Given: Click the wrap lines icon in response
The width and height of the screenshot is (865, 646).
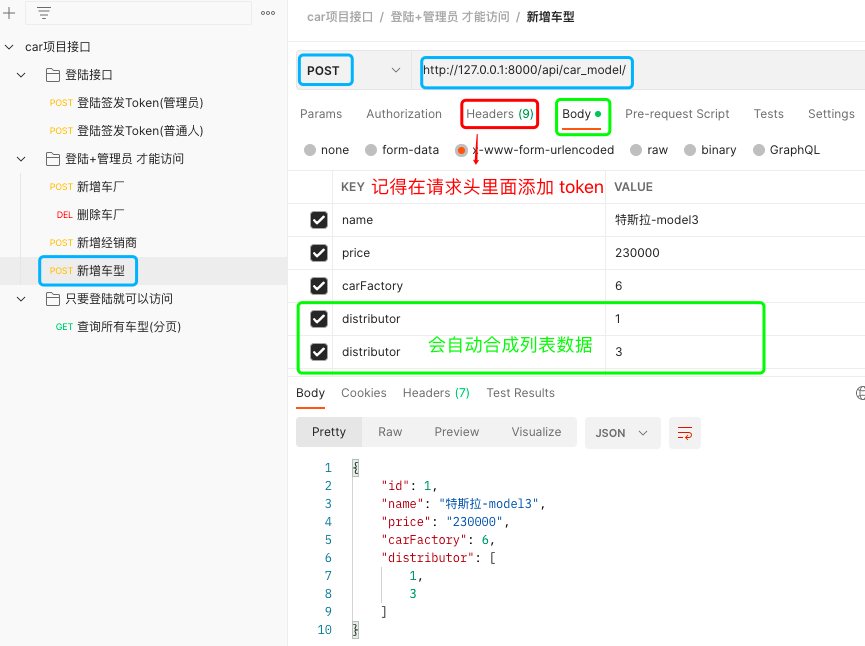Looking at the screenshot, I should click(x=685, y=433).
